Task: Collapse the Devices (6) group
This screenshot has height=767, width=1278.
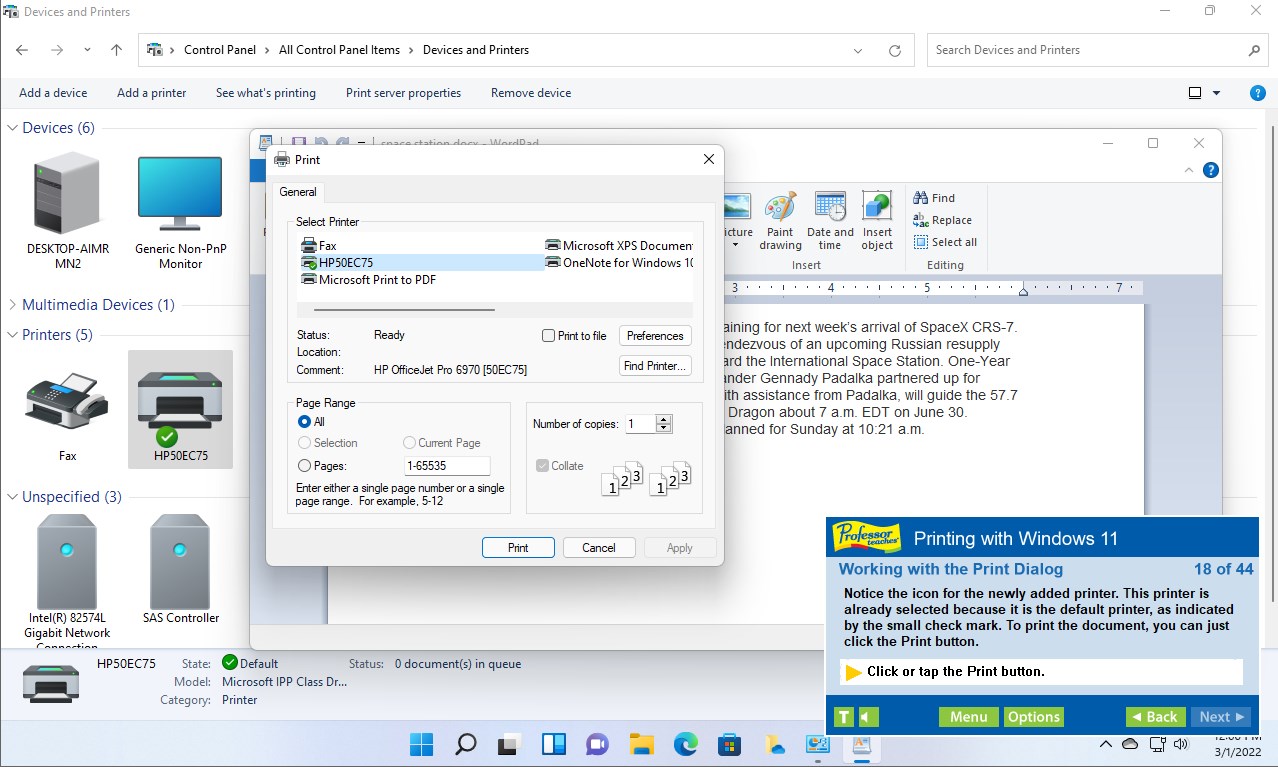Action: [x=13, y=128]
